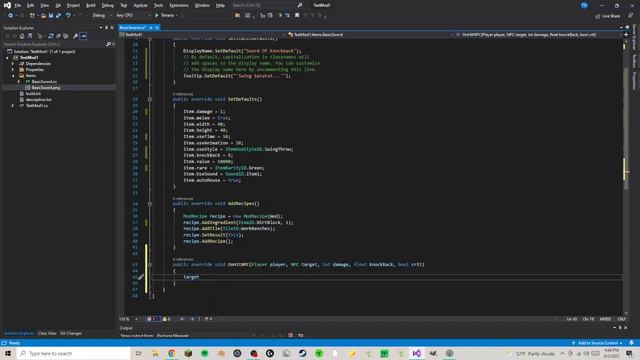
Task: Click the Visual Studio taskbar icon
Action: click(x=417, y=353)
